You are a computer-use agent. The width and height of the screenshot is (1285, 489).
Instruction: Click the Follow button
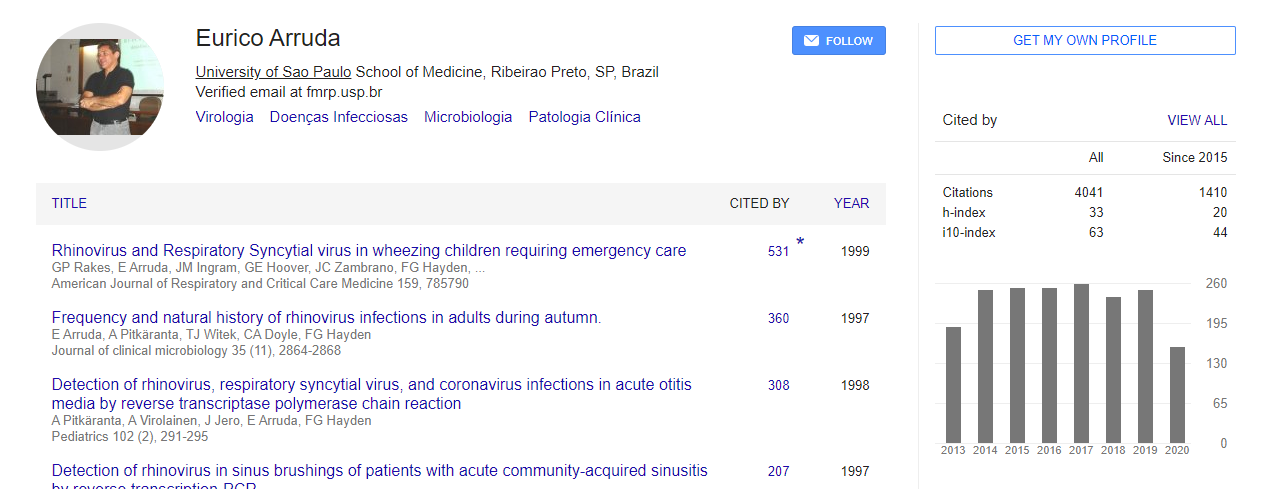coord(839,41)
